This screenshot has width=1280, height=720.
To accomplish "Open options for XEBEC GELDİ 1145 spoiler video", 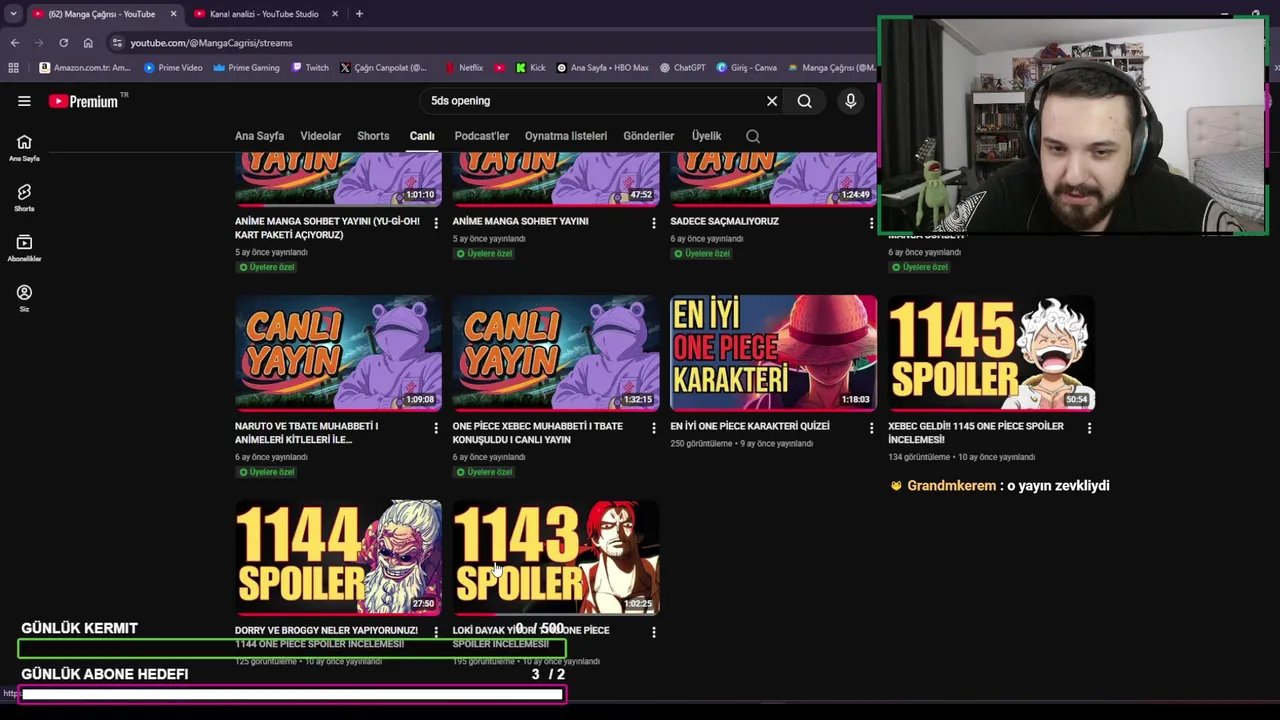I will point(1089,428).
